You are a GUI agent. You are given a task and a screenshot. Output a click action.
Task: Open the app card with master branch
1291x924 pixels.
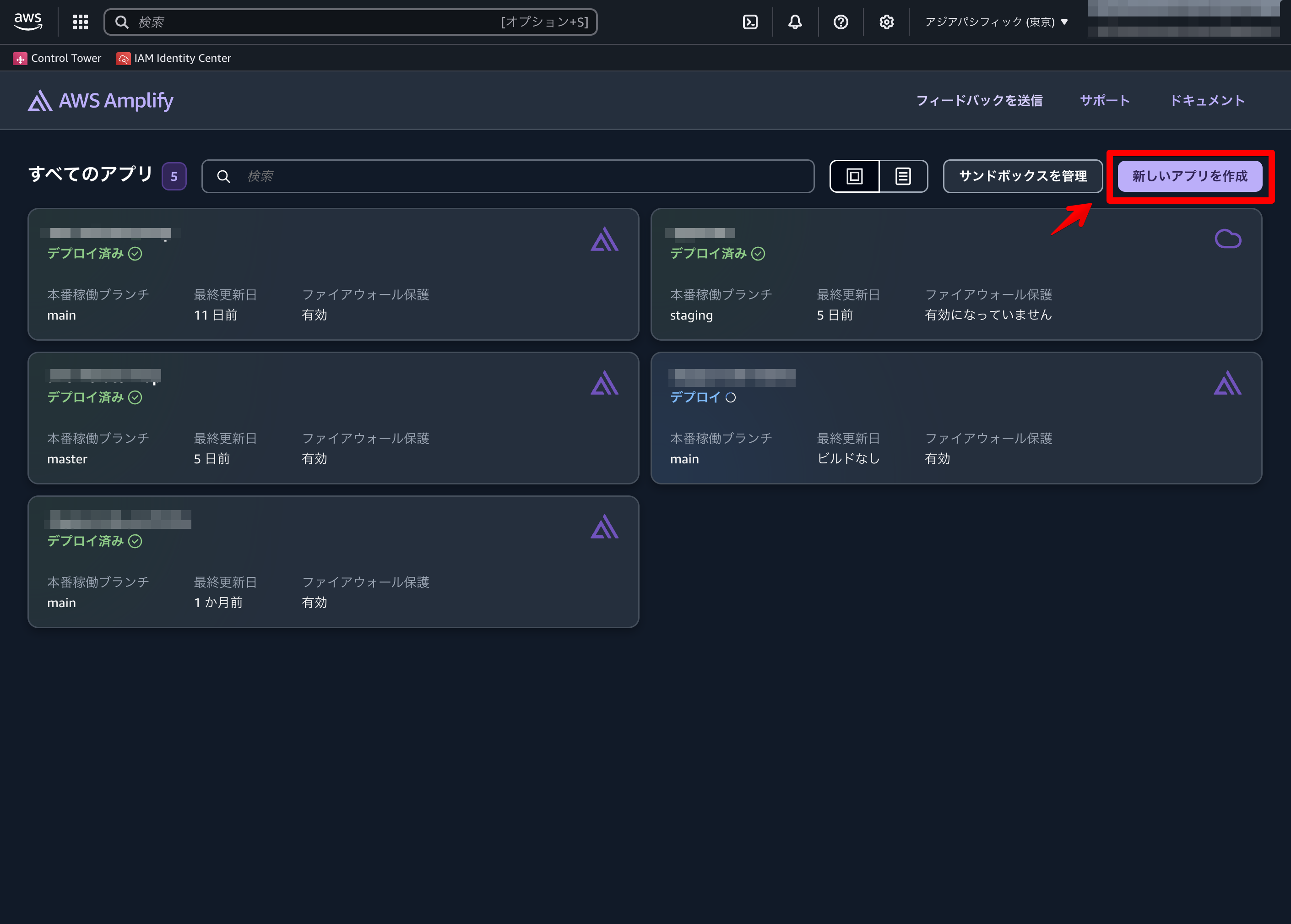333,418
